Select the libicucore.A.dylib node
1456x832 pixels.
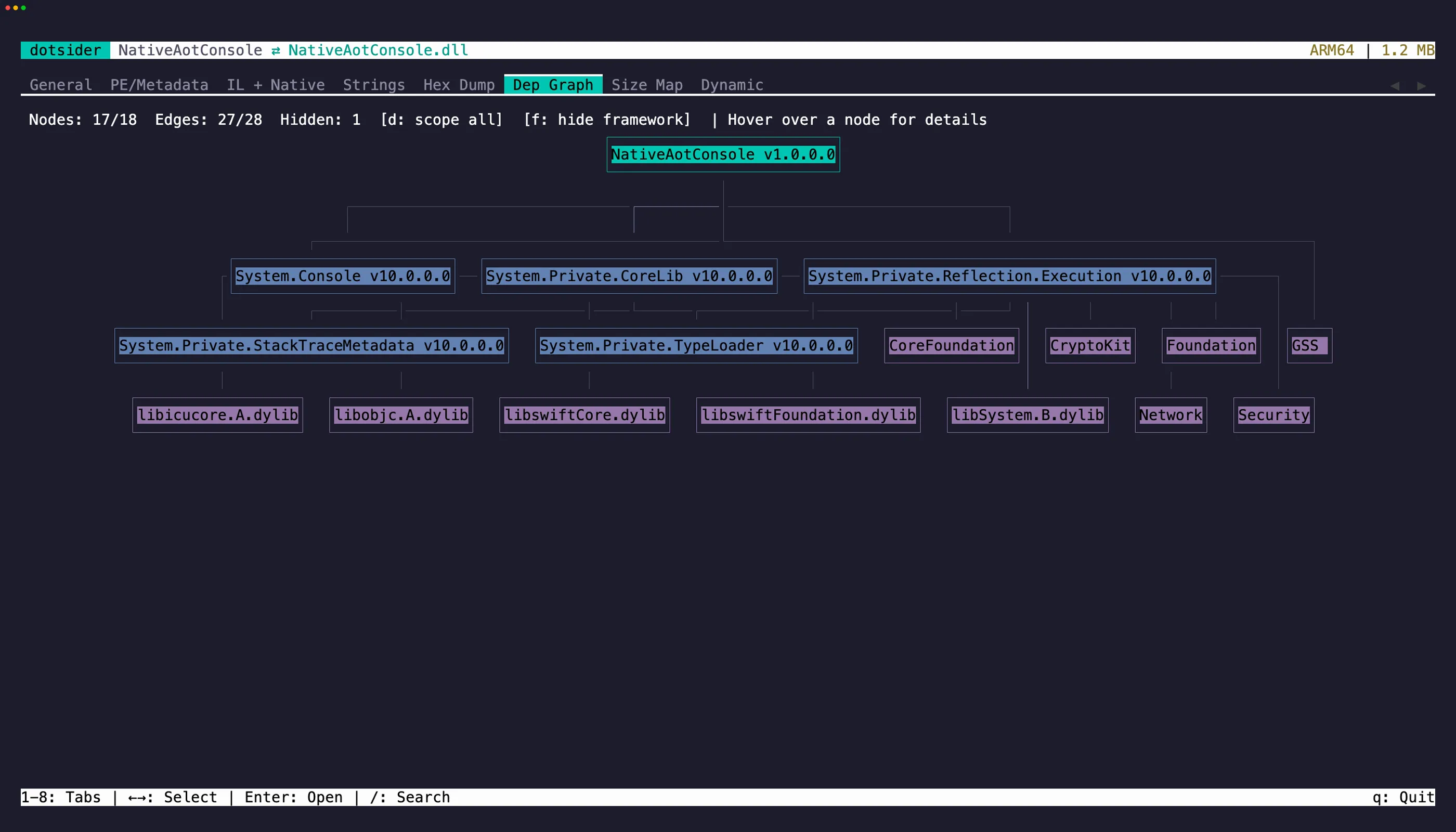click(218, 415)
